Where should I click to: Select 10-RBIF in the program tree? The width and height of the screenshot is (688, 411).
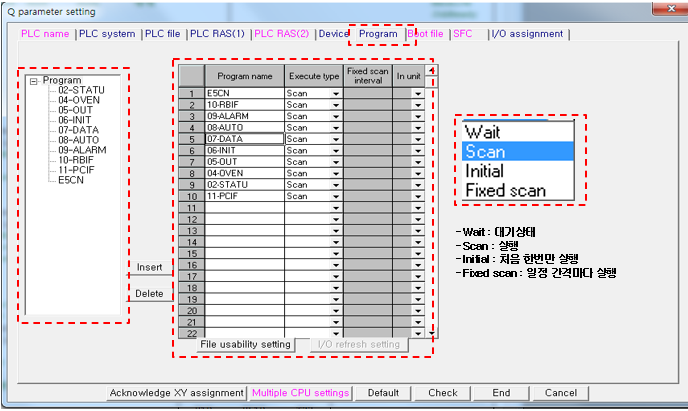[x=76, y=160]
